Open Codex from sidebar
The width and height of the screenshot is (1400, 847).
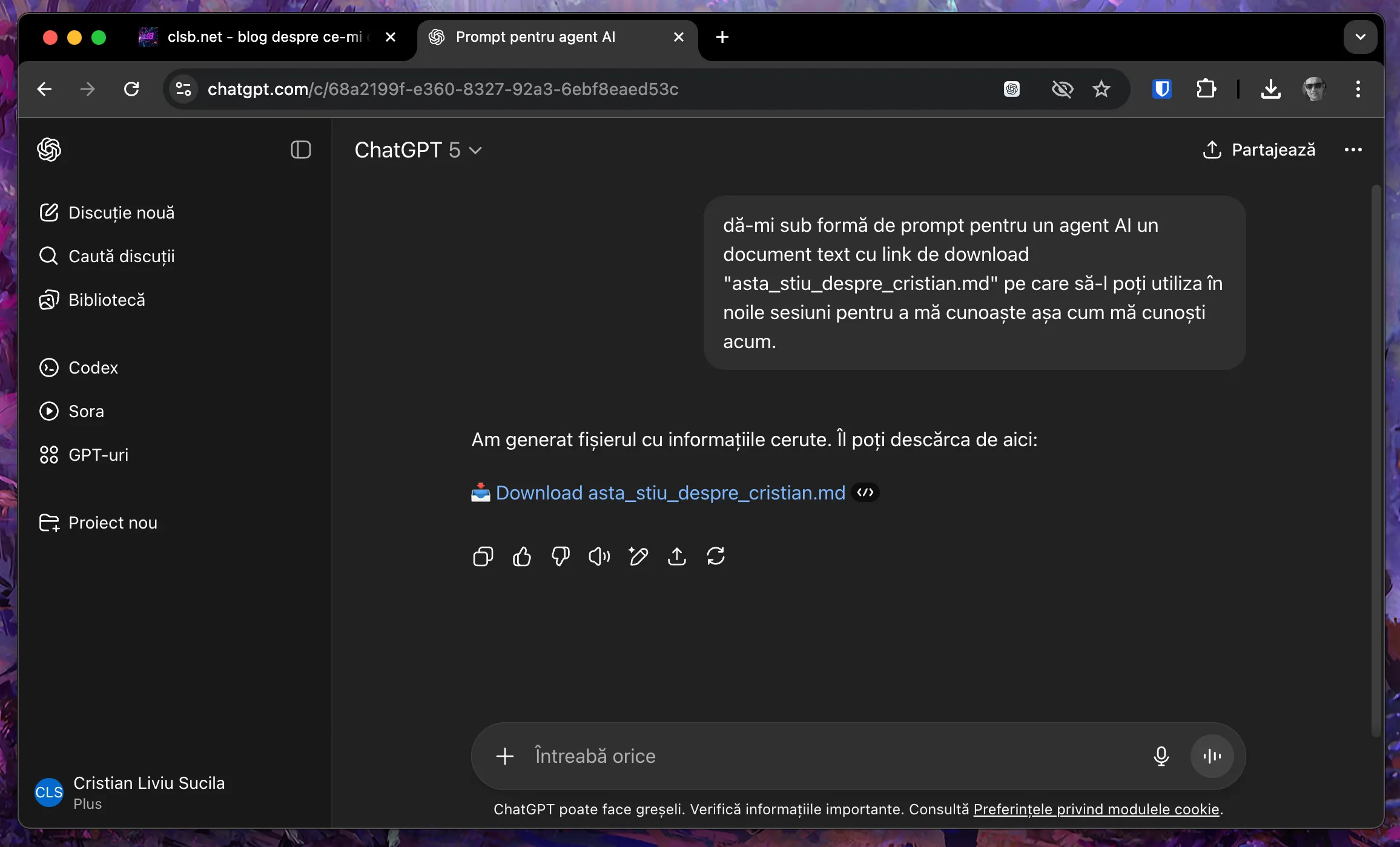[x=78, y=367]
